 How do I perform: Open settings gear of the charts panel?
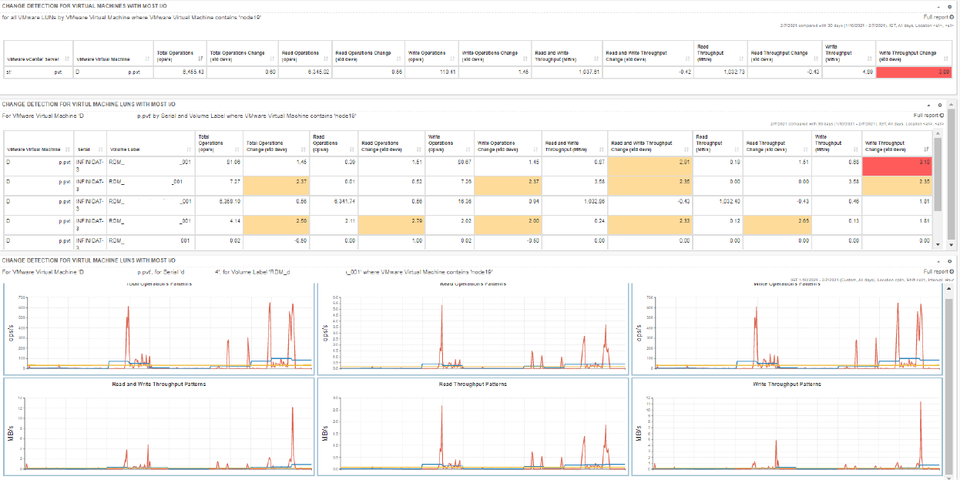[x=950, y=260]
